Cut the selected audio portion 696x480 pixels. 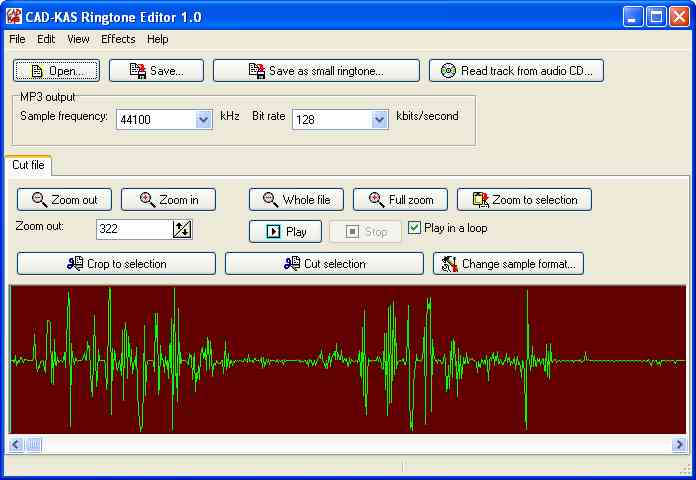pos(324,264)
